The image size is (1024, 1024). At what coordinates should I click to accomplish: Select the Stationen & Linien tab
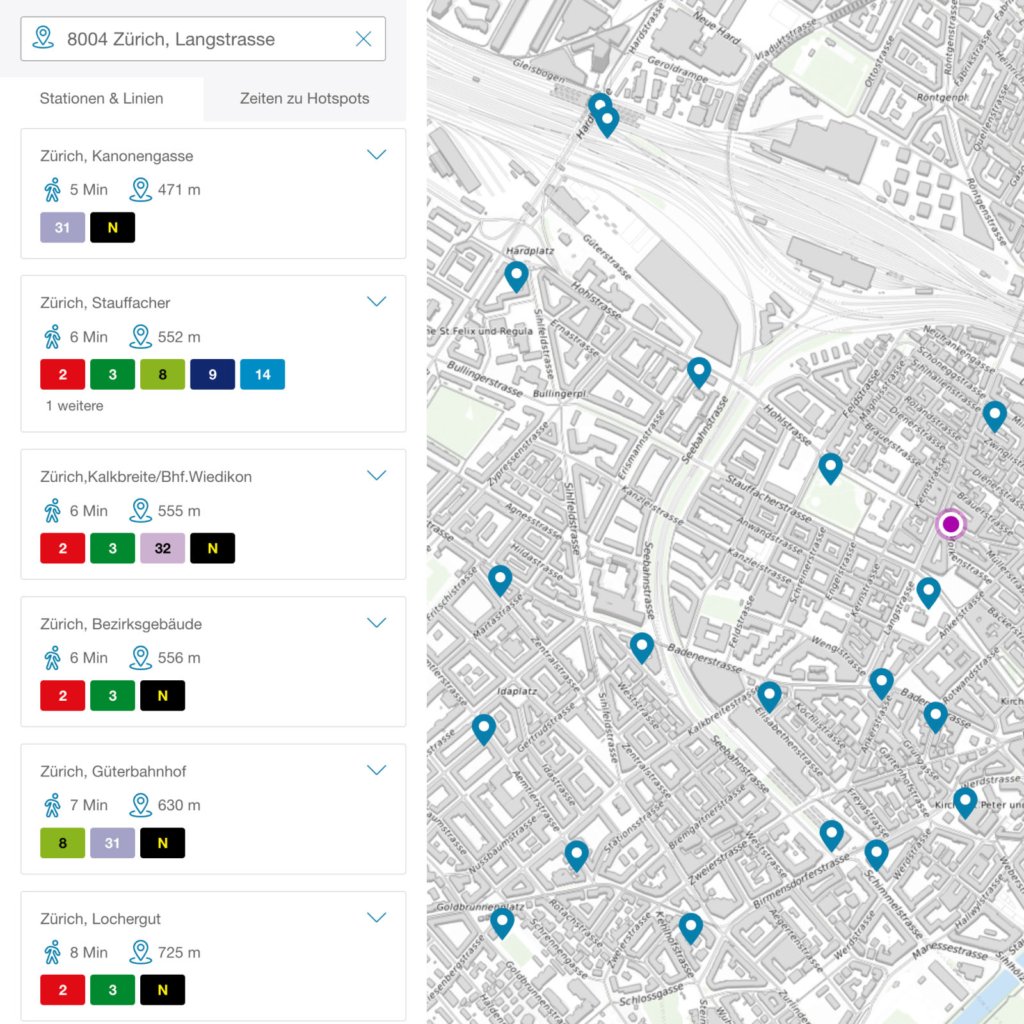(x=101, y=99)
